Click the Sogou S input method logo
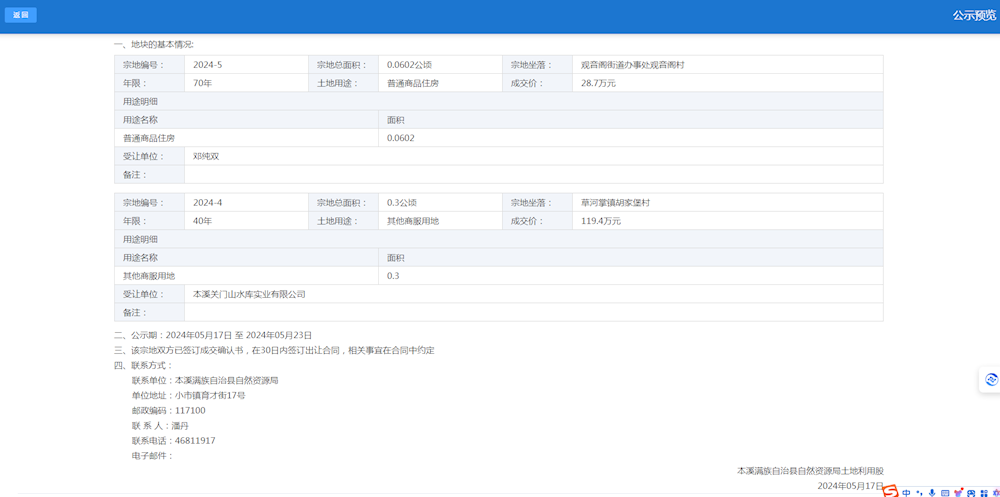1000x497 pixels. click(890, 491)
